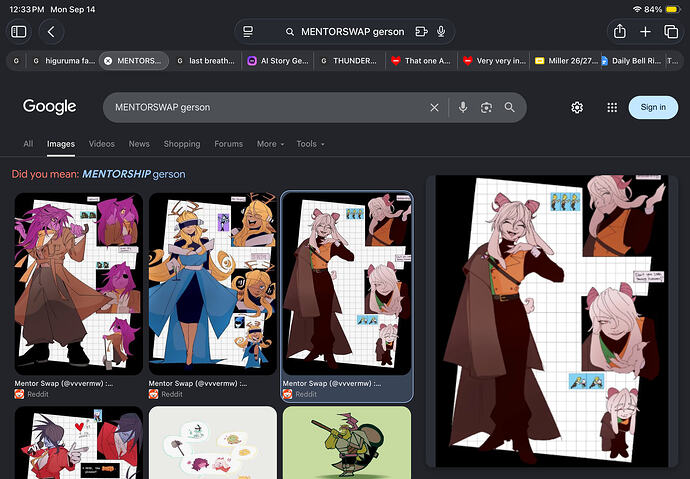Click Reddit source under first result
Image resolution: width=690 pixels, height=479 pixels.
31,394
